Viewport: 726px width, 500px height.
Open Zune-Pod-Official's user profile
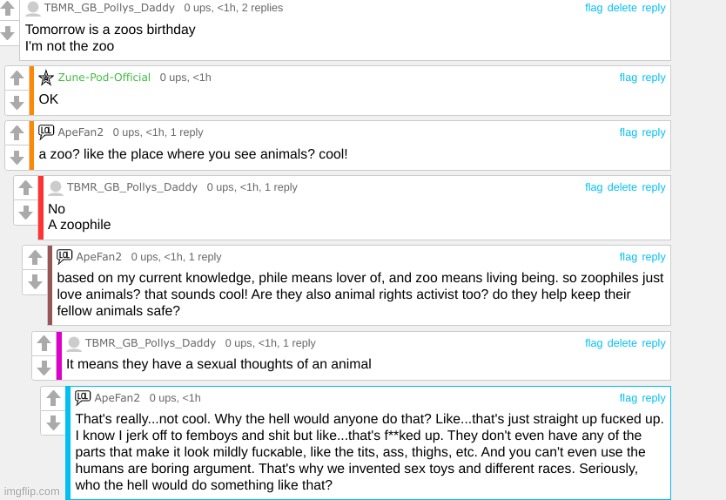104,77
